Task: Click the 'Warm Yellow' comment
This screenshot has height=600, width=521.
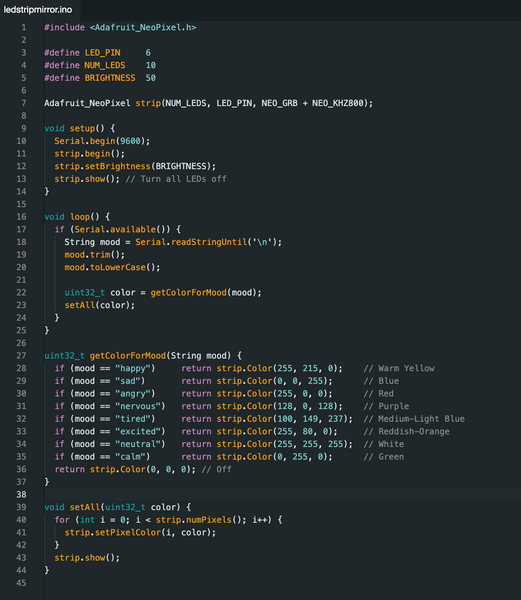Action: 399,368
